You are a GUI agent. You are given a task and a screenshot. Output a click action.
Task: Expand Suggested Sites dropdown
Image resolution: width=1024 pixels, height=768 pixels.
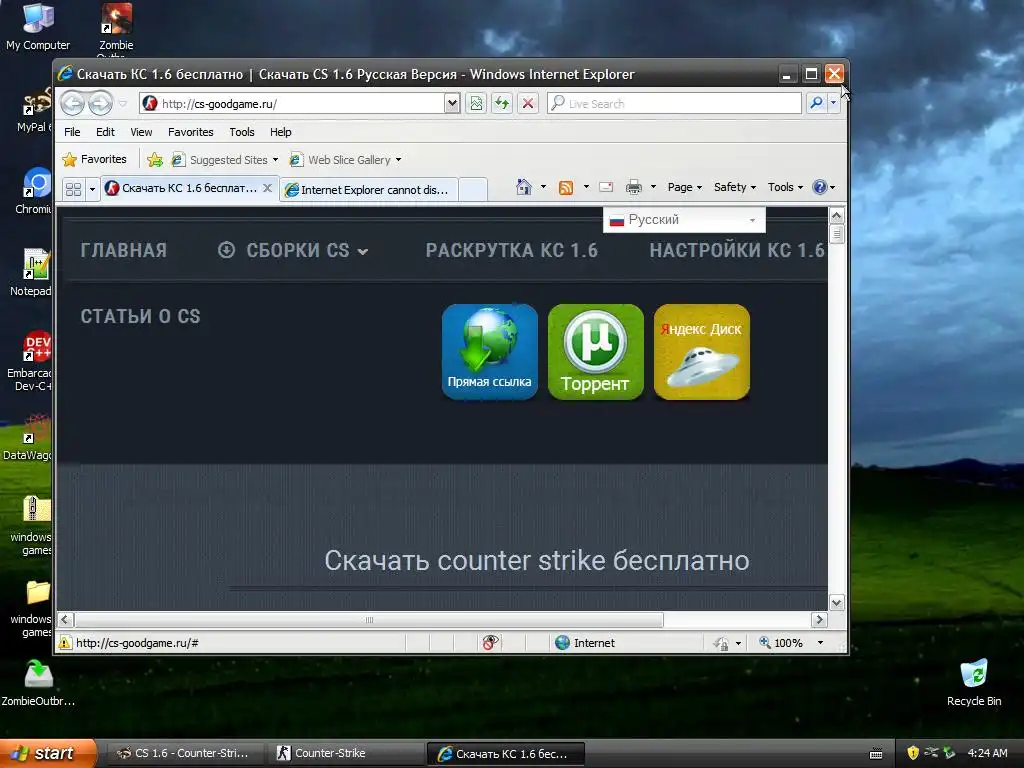coord(276,160)
